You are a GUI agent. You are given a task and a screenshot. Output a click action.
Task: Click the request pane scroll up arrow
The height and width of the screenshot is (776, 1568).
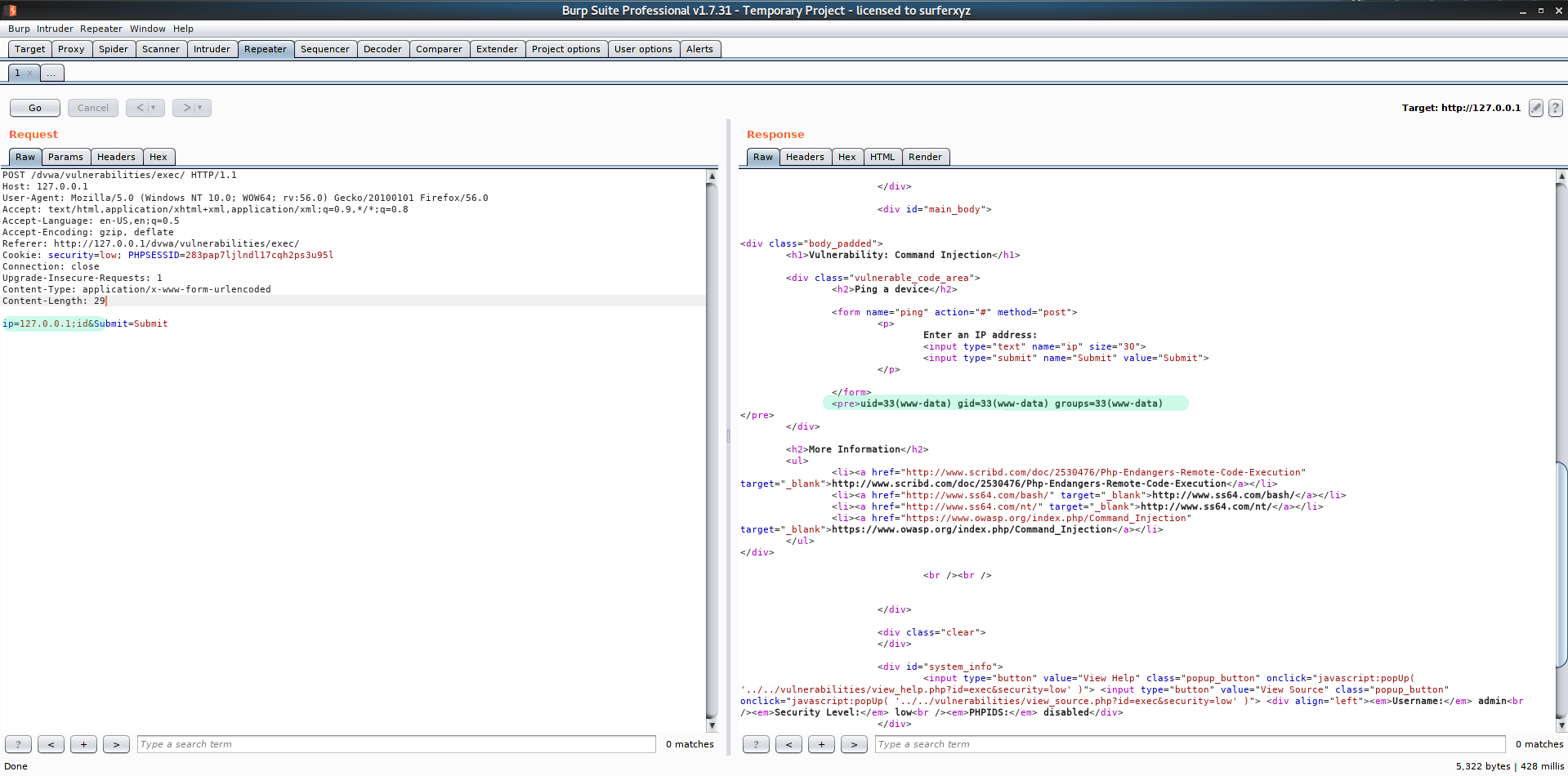[x=712, y=176]
